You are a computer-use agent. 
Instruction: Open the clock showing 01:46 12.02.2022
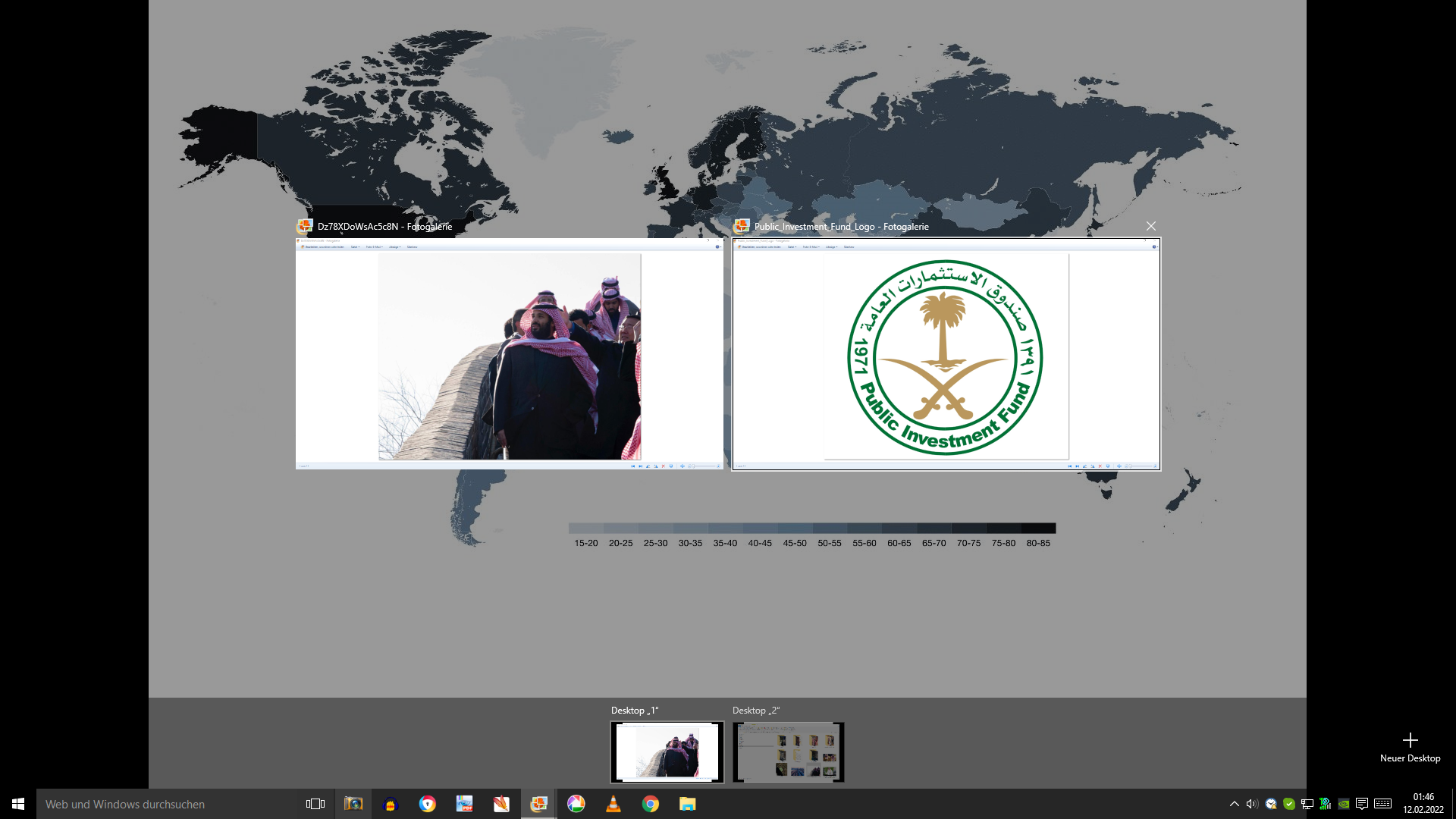pyautogui.click(x=1423, y=804)
